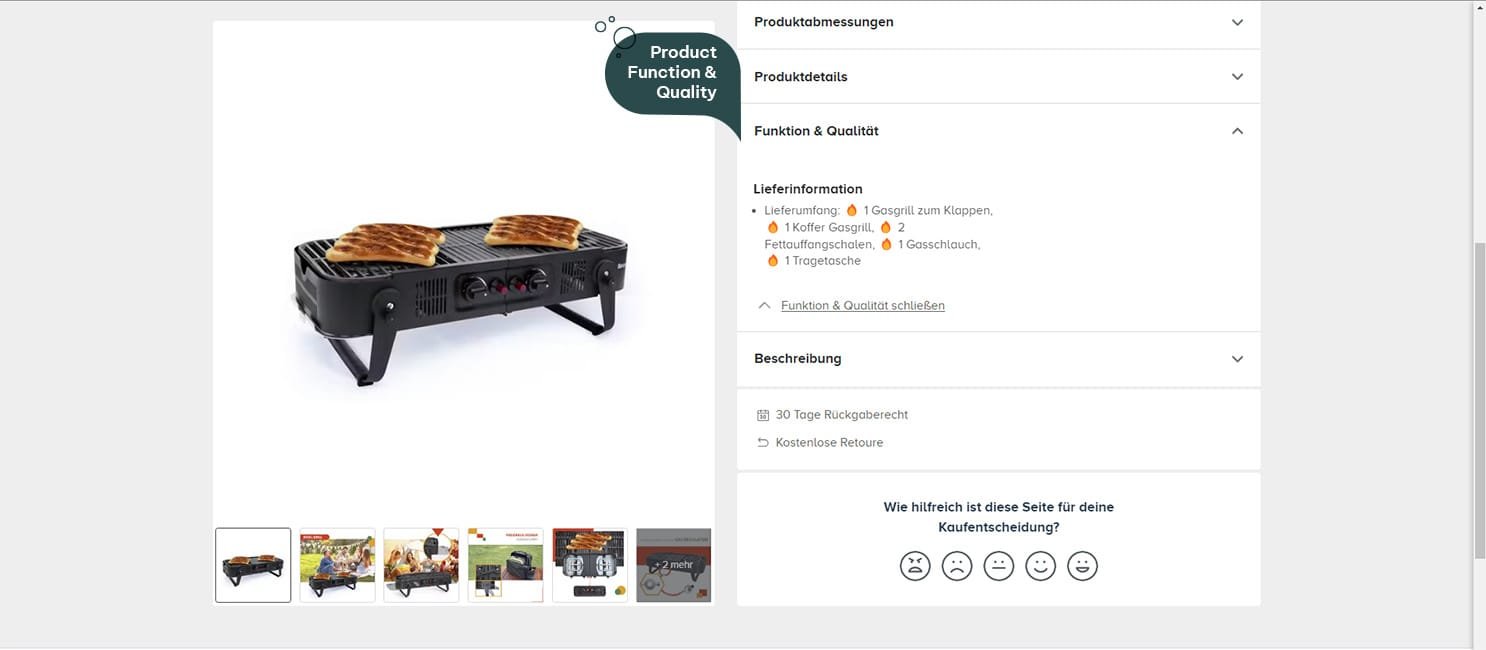Viewport: 1486px width, 650px height.
Task: Open the Kostenlose Retoure info
Action: (x=829, y=443)
